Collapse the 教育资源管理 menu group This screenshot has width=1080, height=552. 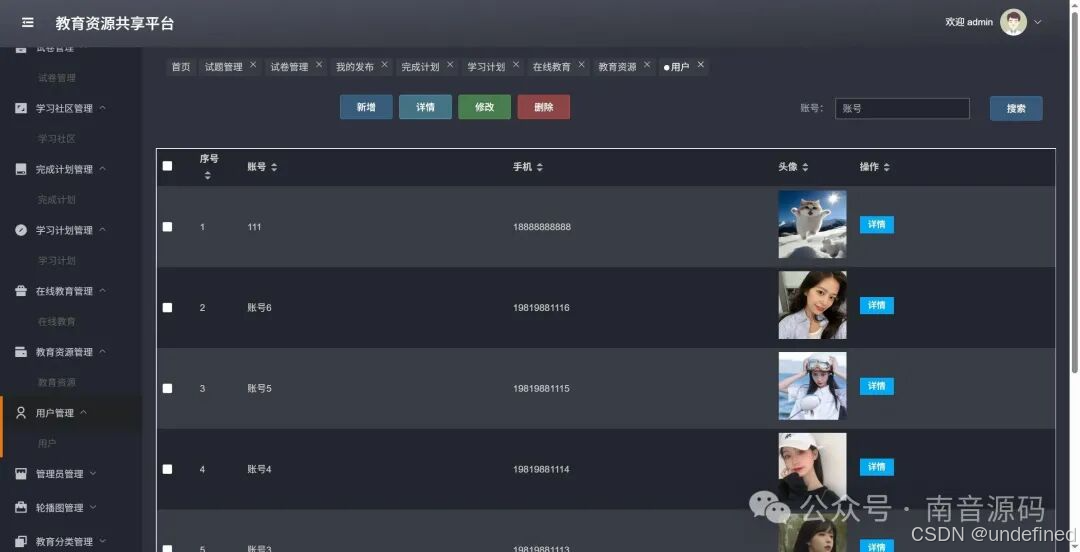[x=103, y=351]
